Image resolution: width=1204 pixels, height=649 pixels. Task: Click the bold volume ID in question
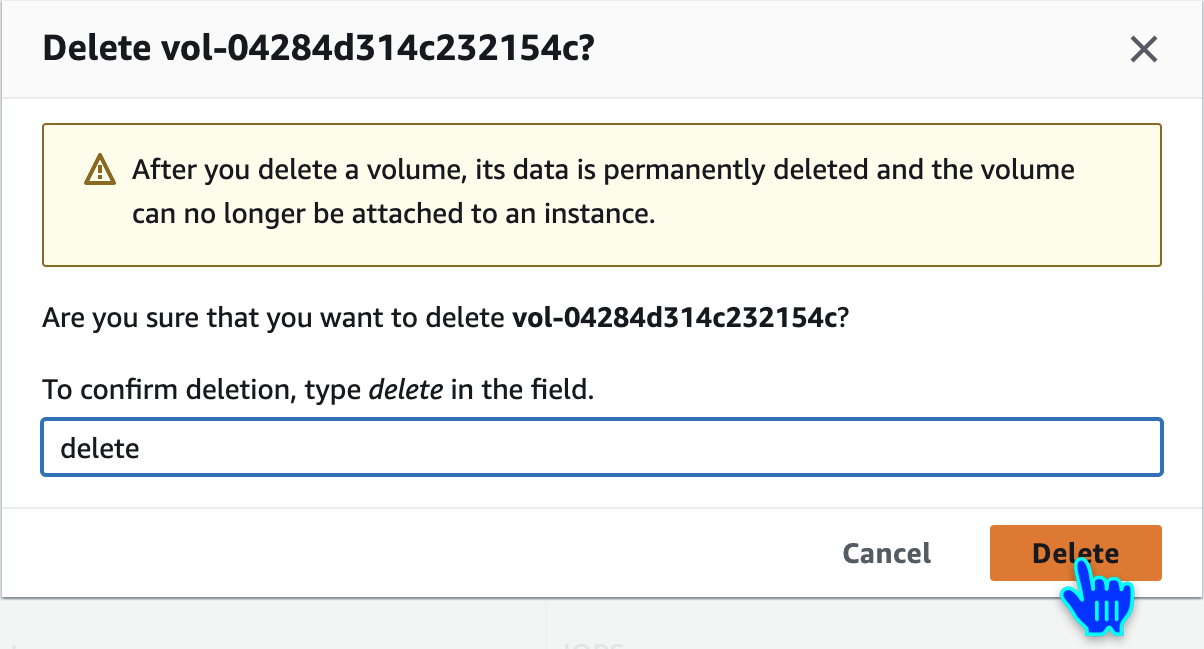pos(673,319)
